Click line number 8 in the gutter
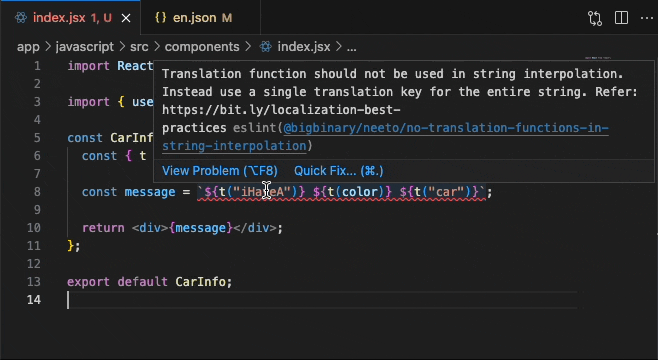 click(37, 192)
